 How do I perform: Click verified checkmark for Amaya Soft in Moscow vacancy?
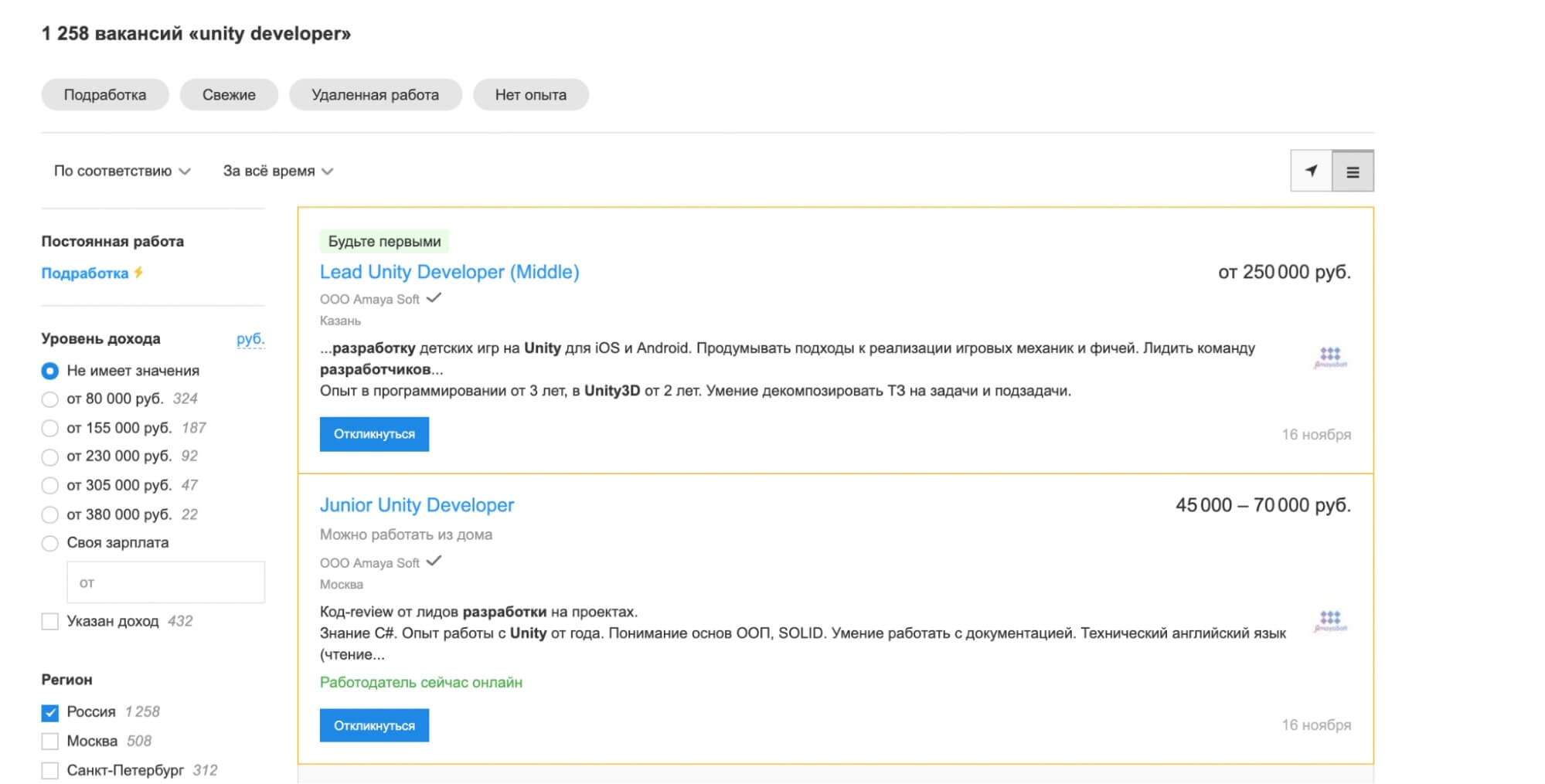coord(434,562)
